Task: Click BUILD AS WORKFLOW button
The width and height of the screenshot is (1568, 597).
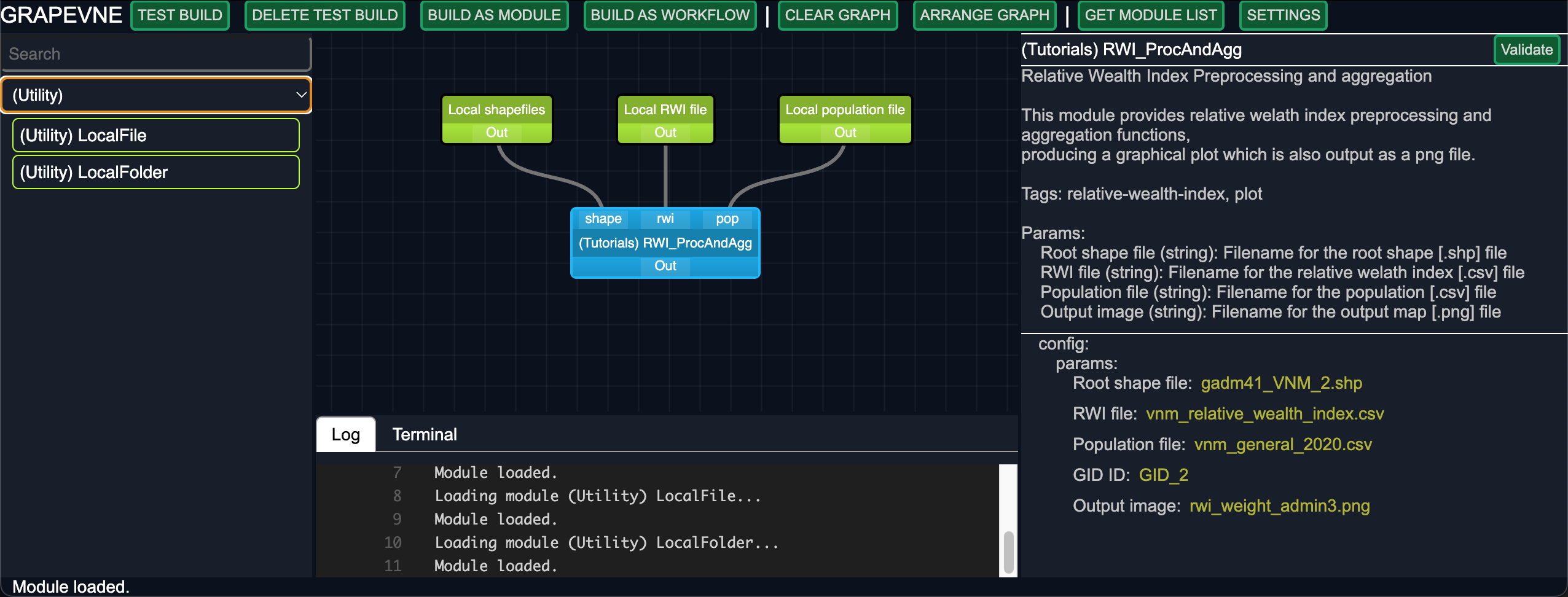Action: (x=670, y=15)
